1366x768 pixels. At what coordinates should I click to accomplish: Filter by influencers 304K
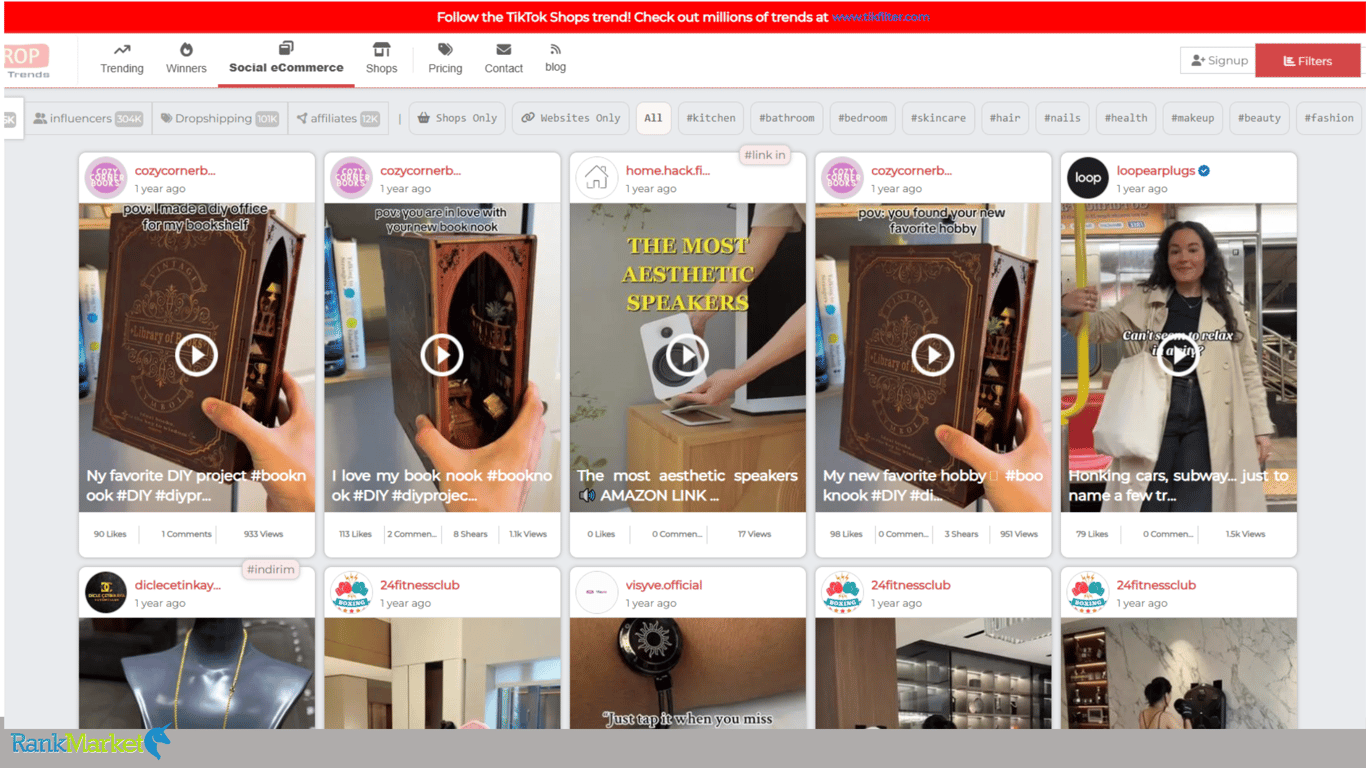click(88, 118)
